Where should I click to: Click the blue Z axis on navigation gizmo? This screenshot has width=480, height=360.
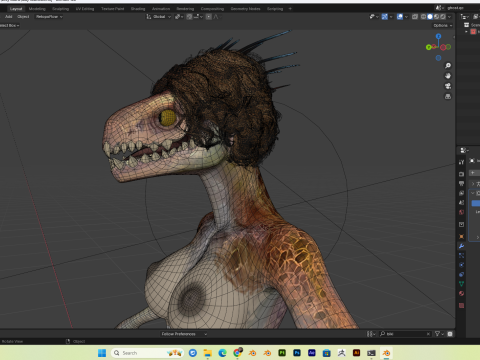[438, 36]
